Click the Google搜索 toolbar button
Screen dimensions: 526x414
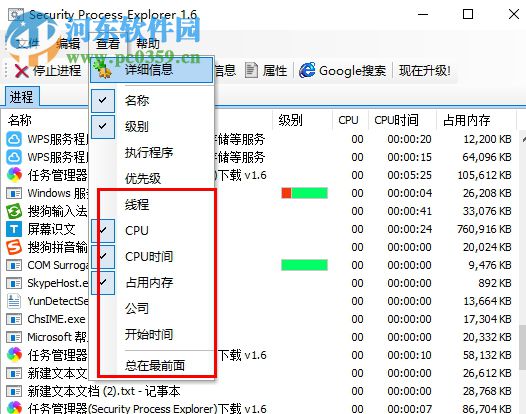[x=343, y=70]
